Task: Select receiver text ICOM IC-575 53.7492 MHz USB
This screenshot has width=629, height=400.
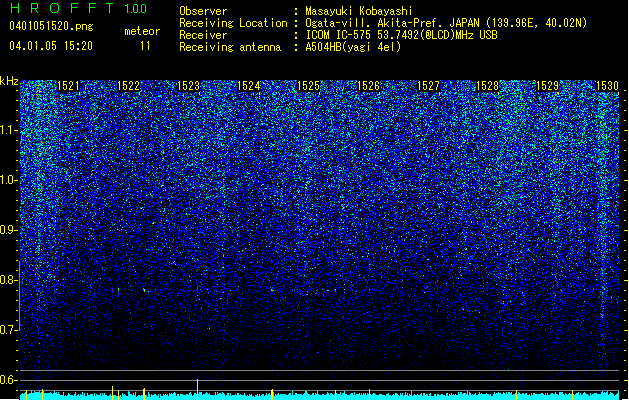Action: (401, 35)
